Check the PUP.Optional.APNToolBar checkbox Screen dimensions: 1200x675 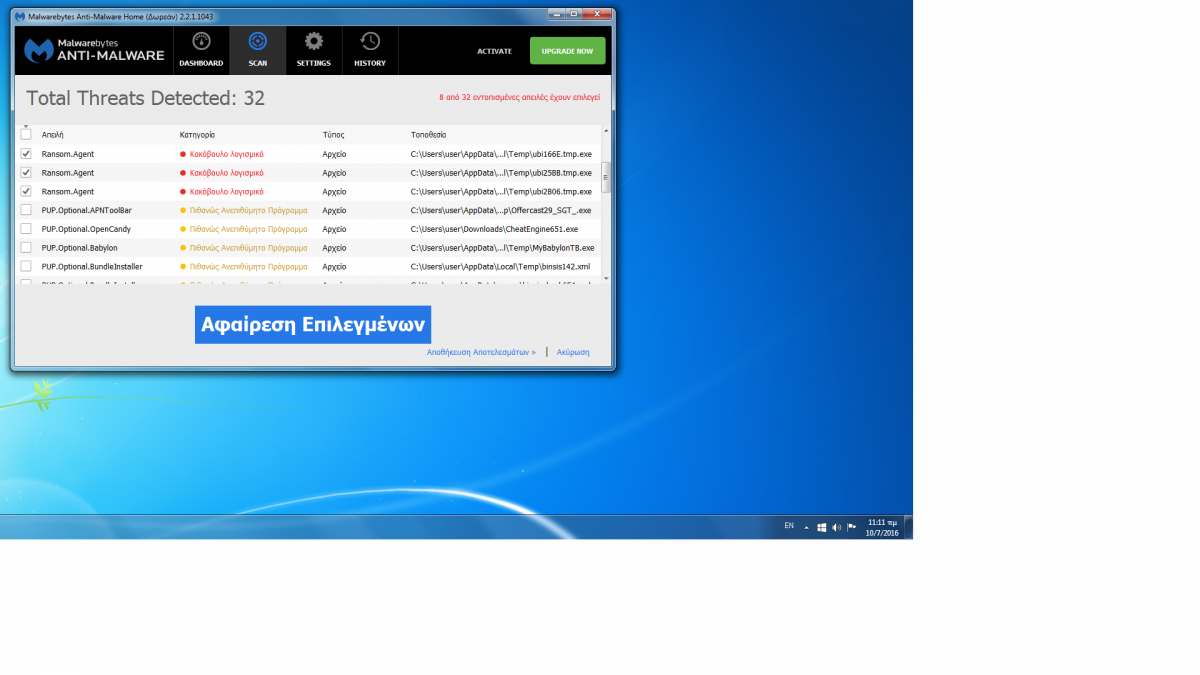click(26, 210)
